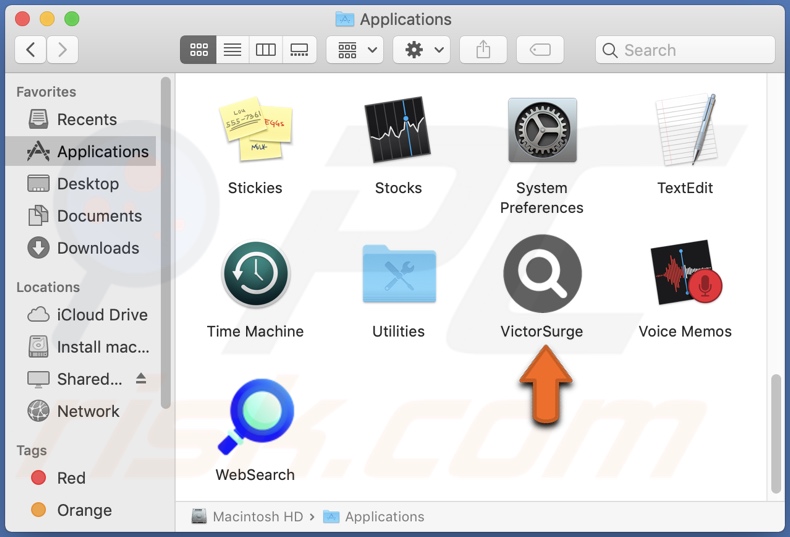Image resolution: width=790 pixels, height=537 pixels.
Task: Click the Applications folder icon in title bar
Action: coord(345,19)
